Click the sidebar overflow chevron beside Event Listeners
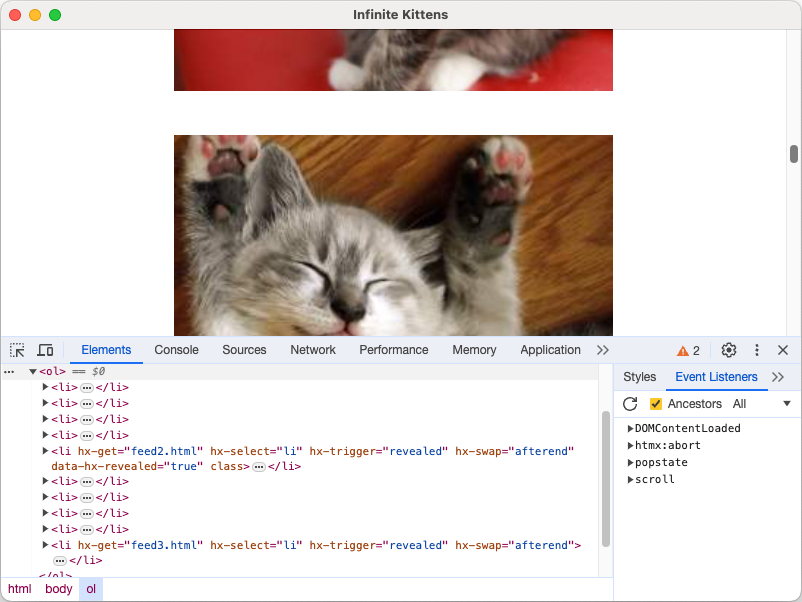 (x=779, y=377)
